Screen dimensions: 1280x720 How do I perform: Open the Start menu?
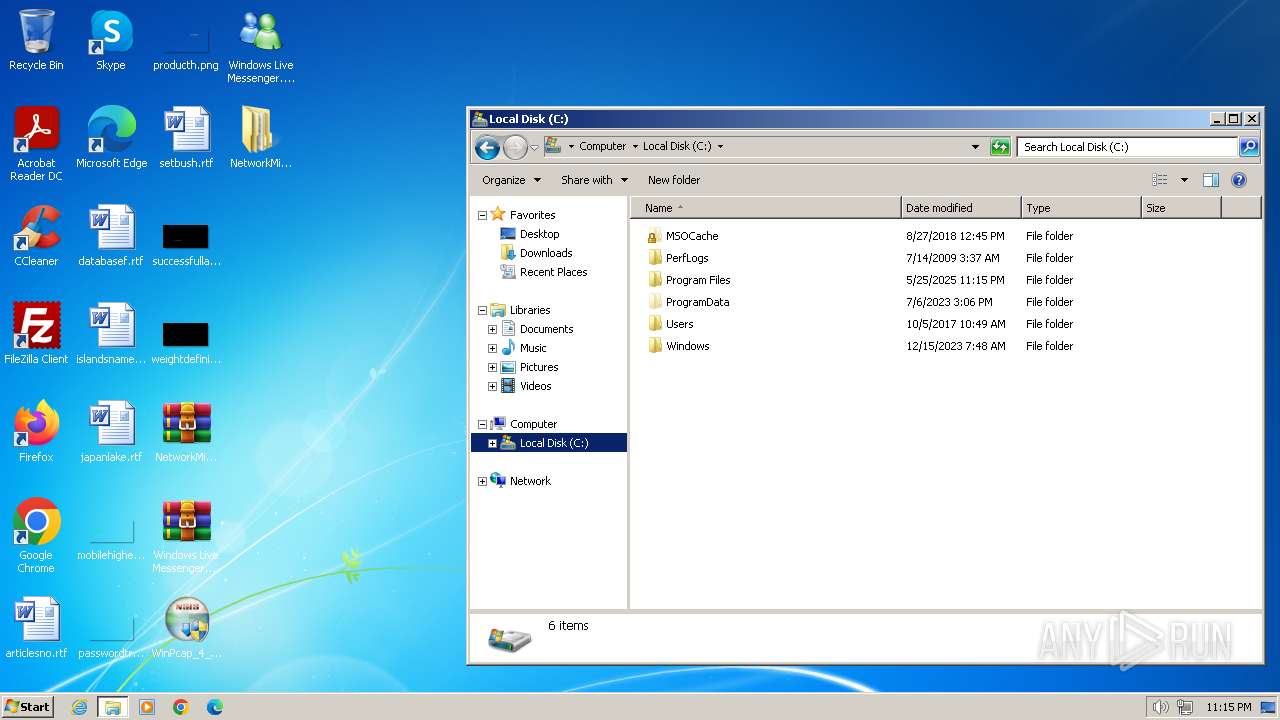pyautogui.click(x=27, y=707)
